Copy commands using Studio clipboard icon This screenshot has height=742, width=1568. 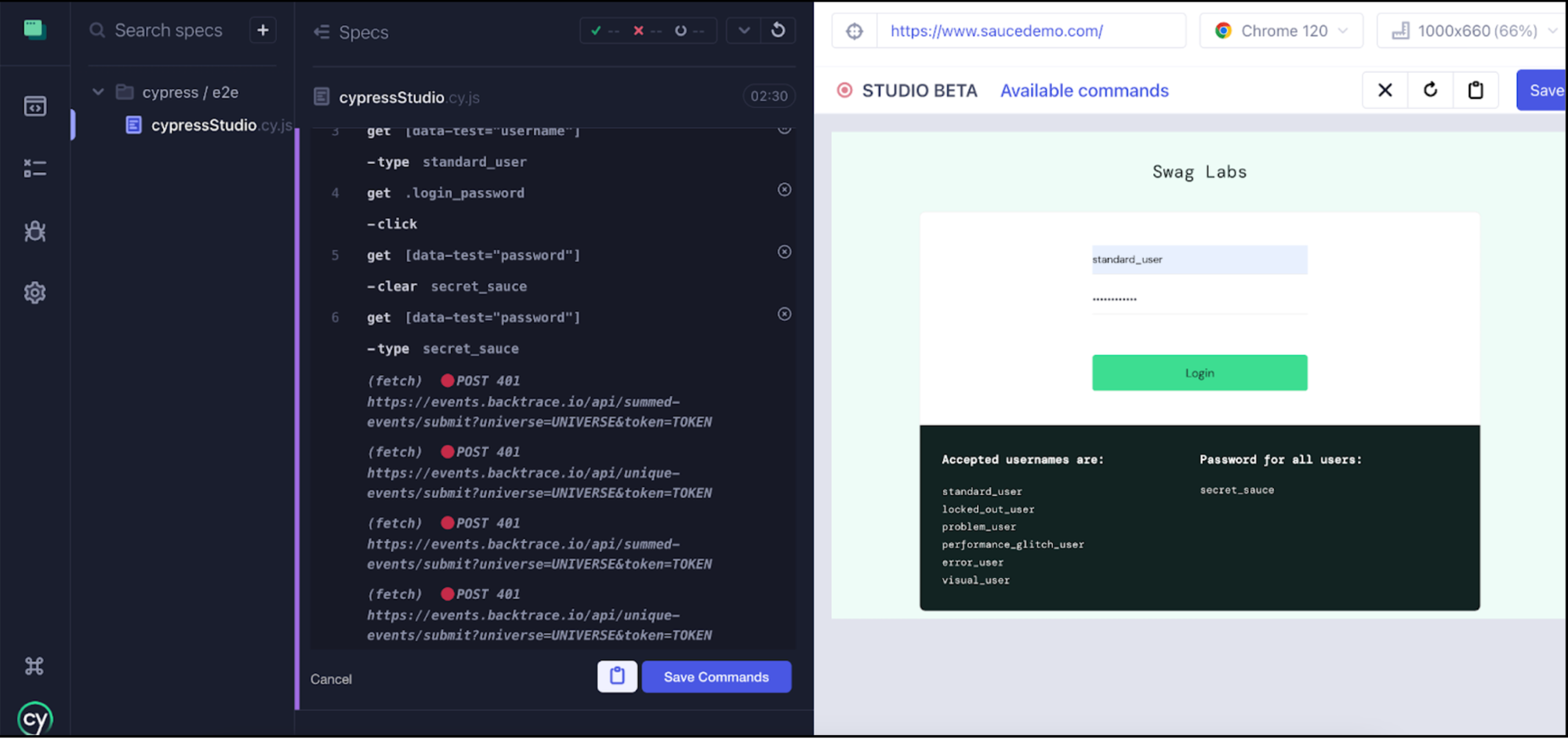(x=1475, y=90)
